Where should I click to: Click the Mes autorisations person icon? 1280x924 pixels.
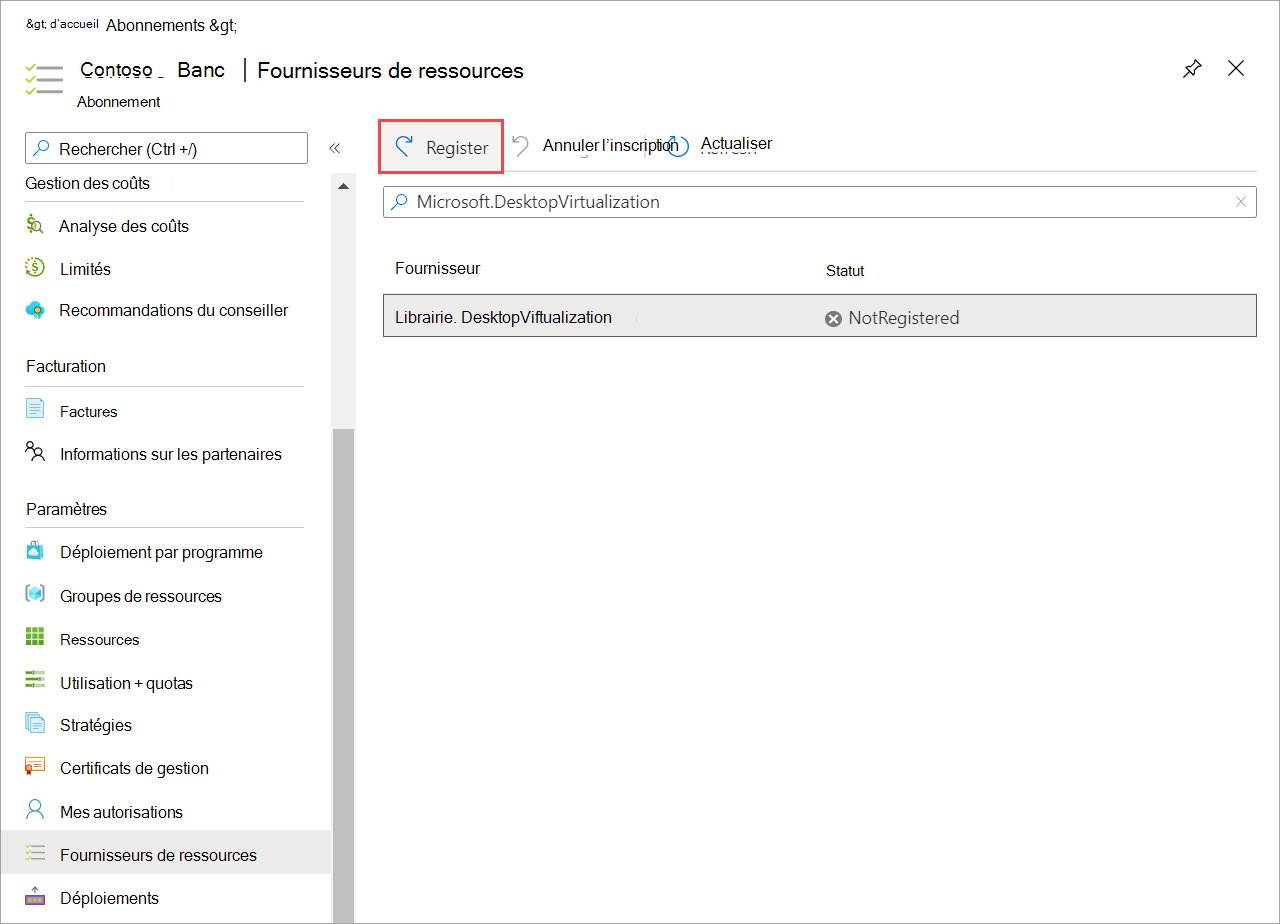(x=35, y=809)
